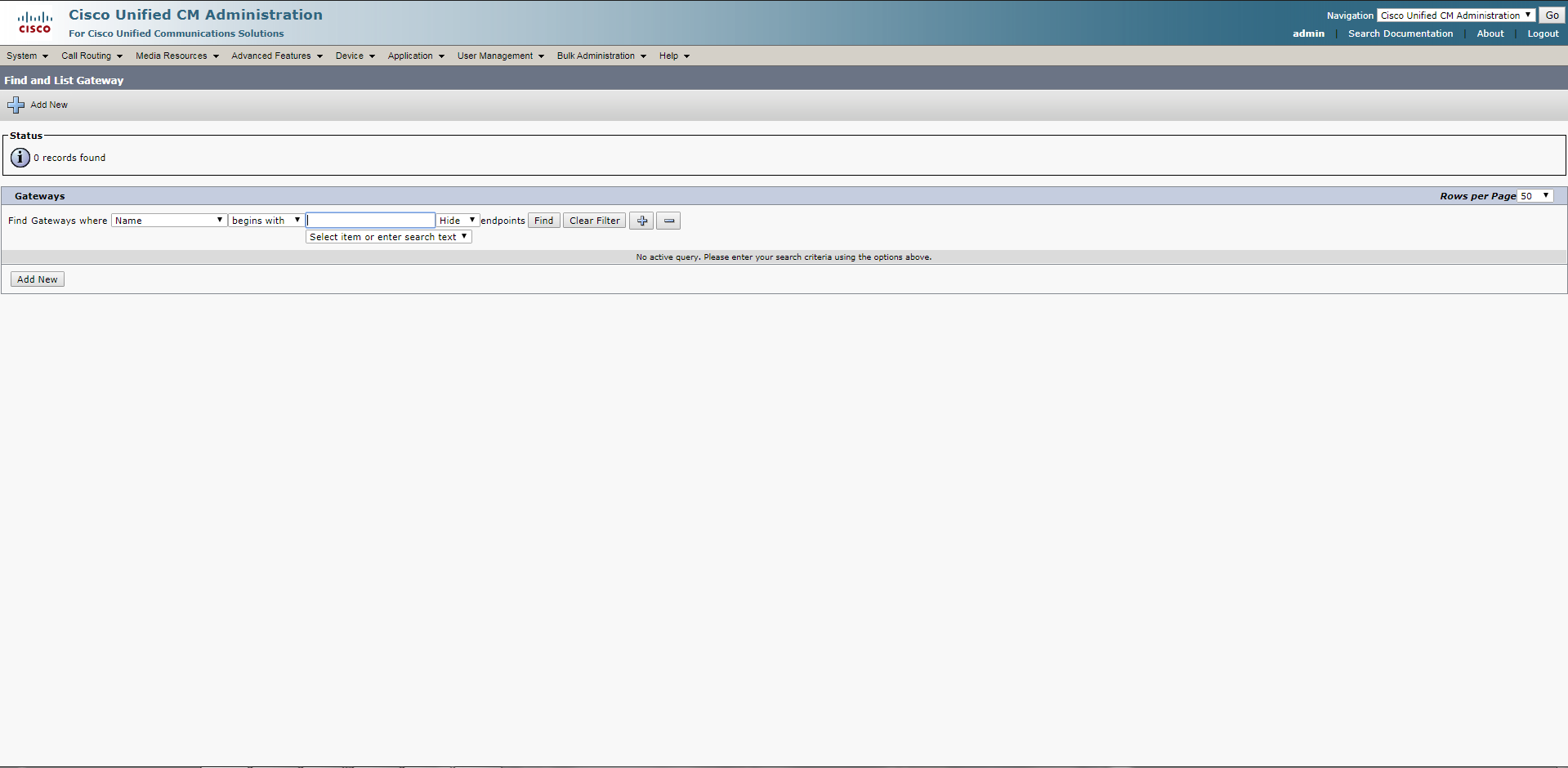Click the Find button
The height and width of the screenshot is (768, 1568).
tap(543, 221)
